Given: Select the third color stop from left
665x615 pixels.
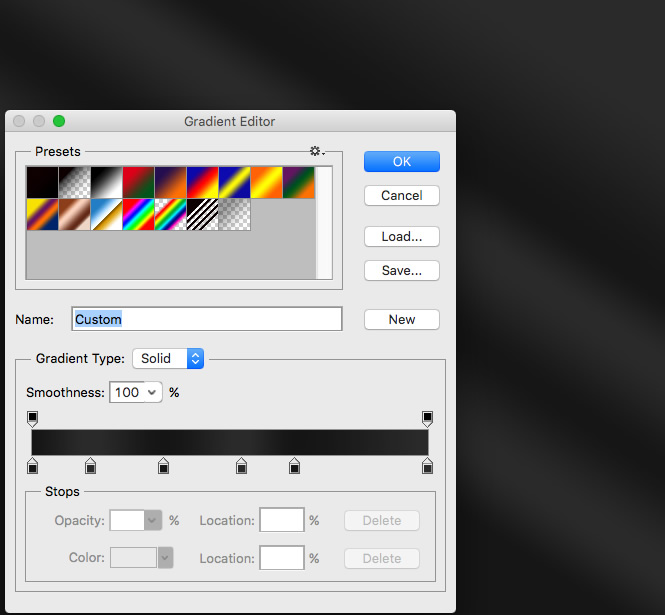Looking at the screenshot, I should coord(163,466).
